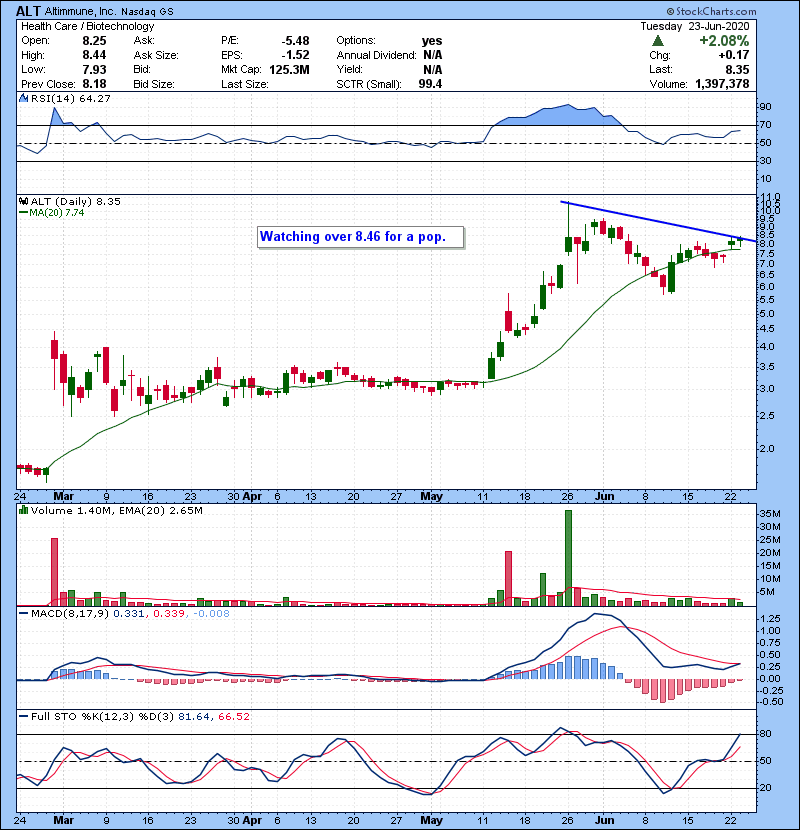Click the Volume figure 1,397,378
Viewport: 800px width, 830px height.
tap(722, 84)
